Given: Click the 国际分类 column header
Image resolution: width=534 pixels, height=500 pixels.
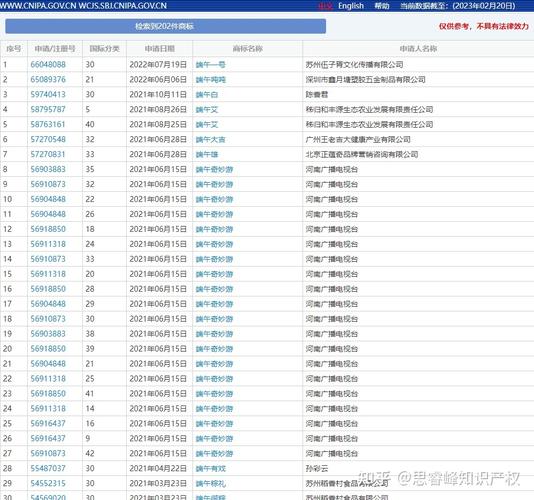Looking at the screenshot, I should pos(104,49).
